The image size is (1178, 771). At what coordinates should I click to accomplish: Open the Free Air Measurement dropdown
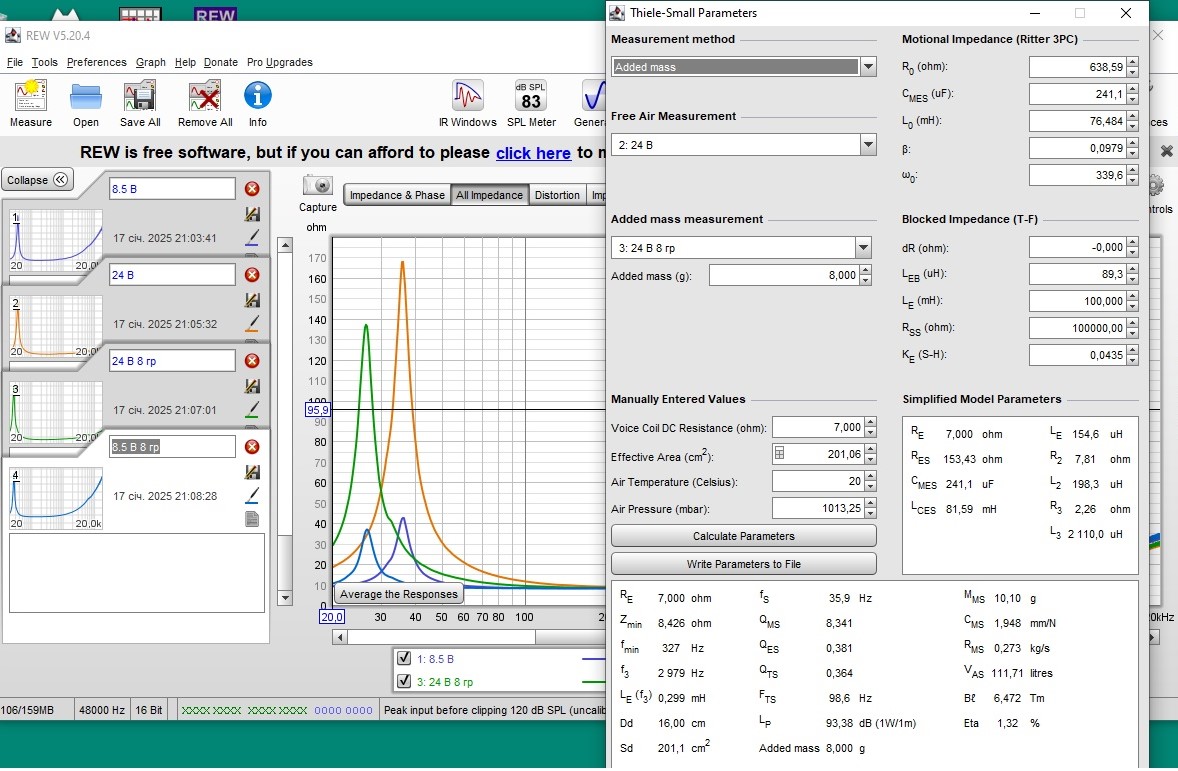pos(868,145)
